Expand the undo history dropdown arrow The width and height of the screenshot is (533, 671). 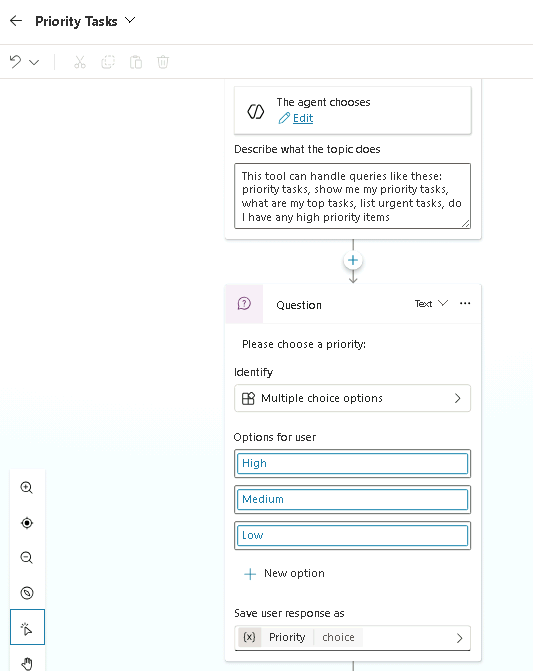[34, 62]
